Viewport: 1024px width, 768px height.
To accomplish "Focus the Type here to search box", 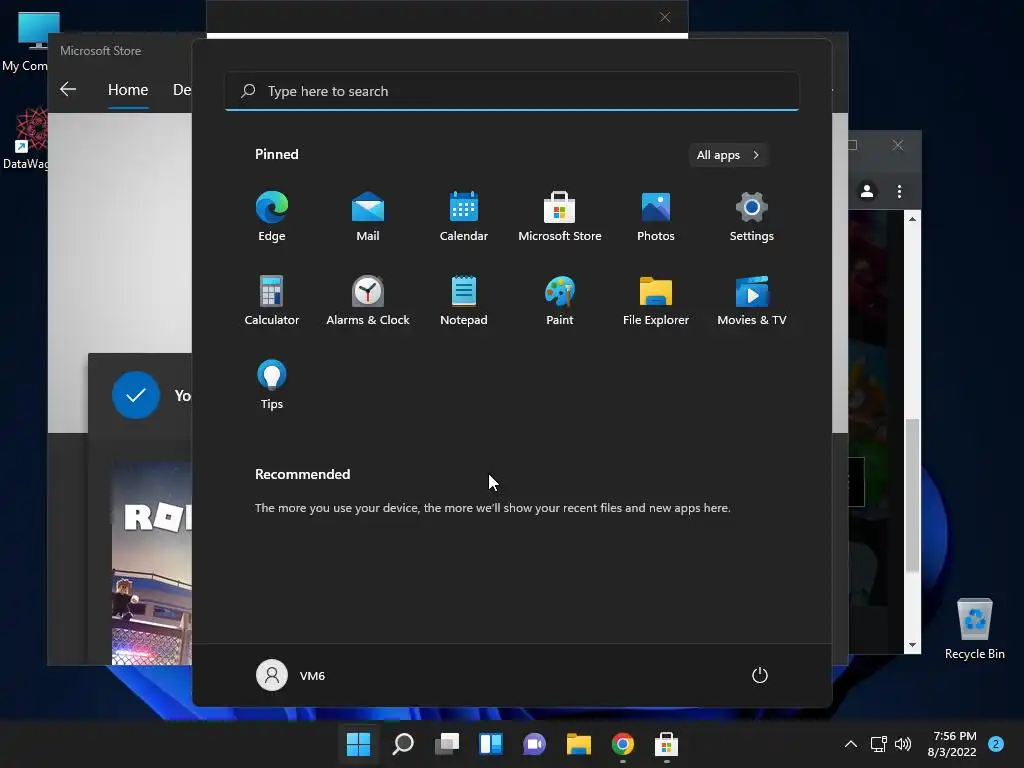I will tap(512, 91).
